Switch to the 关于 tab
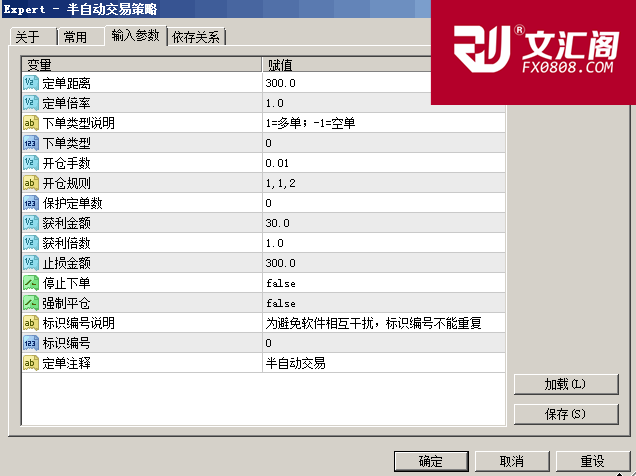636x476 pixels. [28, 38]
